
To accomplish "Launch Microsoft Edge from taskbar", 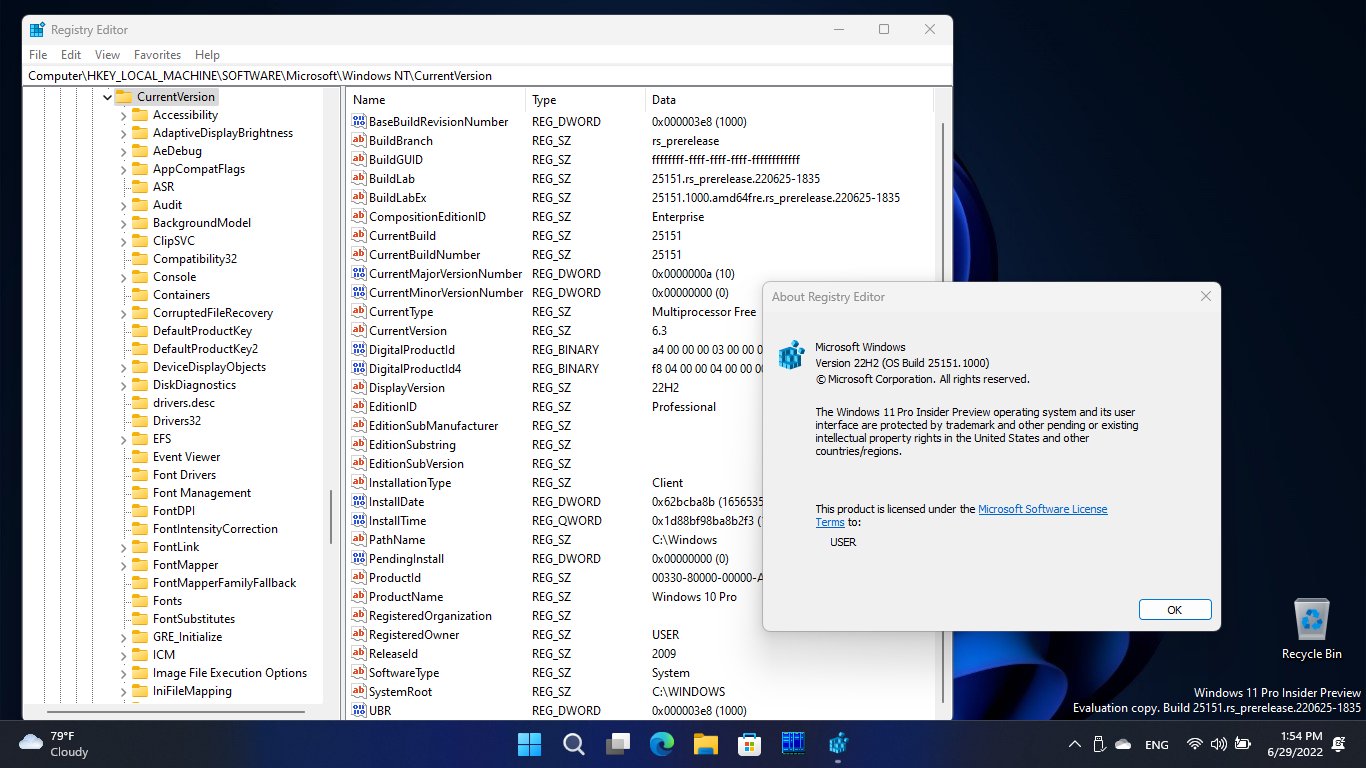I will [661, 744].
